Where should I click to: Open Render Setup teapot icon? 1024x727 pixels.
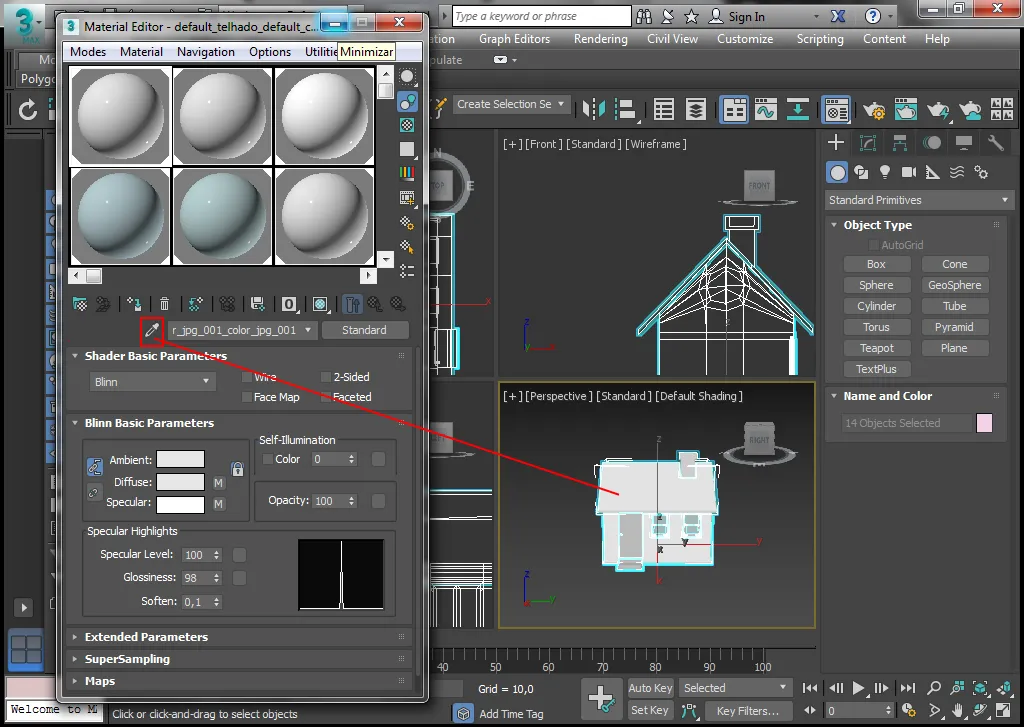(874, 109)
